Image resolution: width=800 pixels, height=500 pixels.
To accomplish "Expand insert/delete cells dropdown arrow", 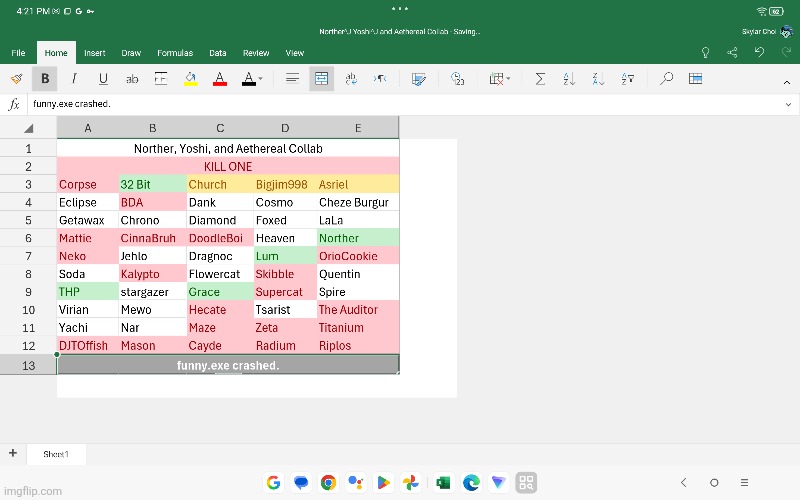I will (x=508, y=79).
